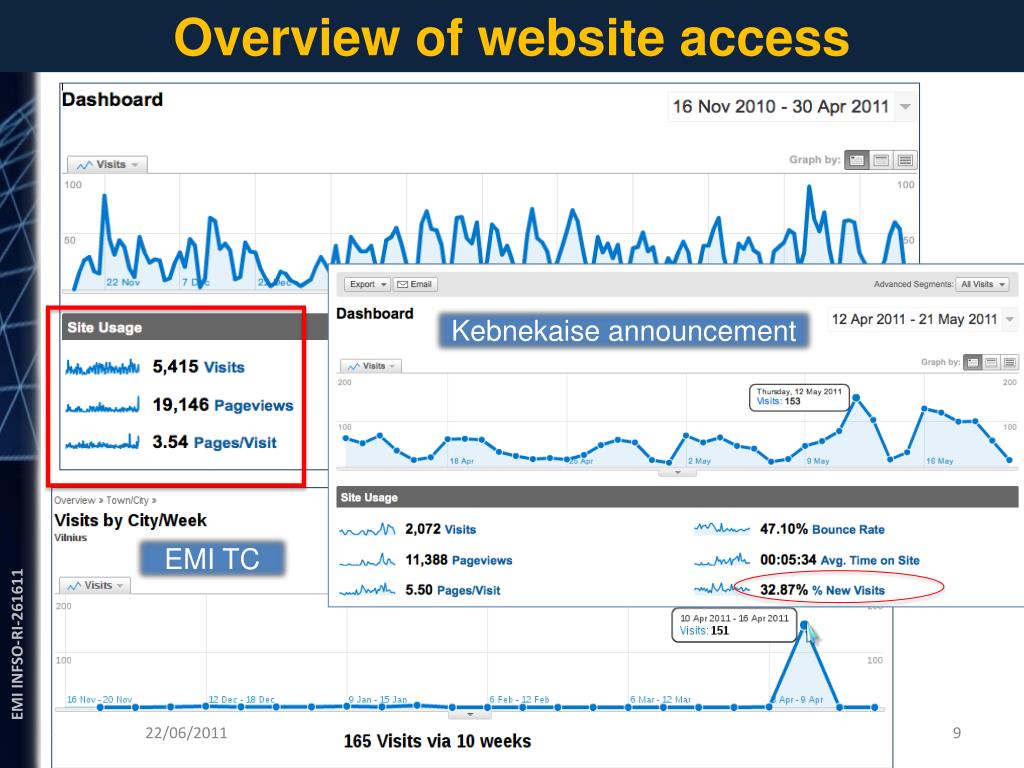Screen dimensions: 1024x768
Task: Click the Town/City breadcrumb link
Action: pyautogui.click(x=127, y=500)
